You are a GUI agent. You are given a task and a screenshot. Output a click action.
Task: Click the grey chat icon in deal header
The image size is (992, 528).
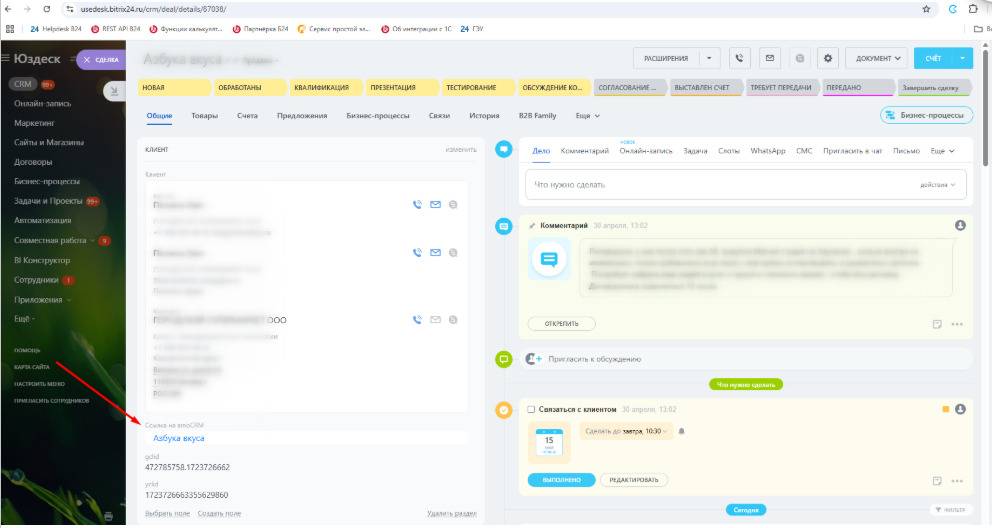pyautogui.click(x=800, y=58)
